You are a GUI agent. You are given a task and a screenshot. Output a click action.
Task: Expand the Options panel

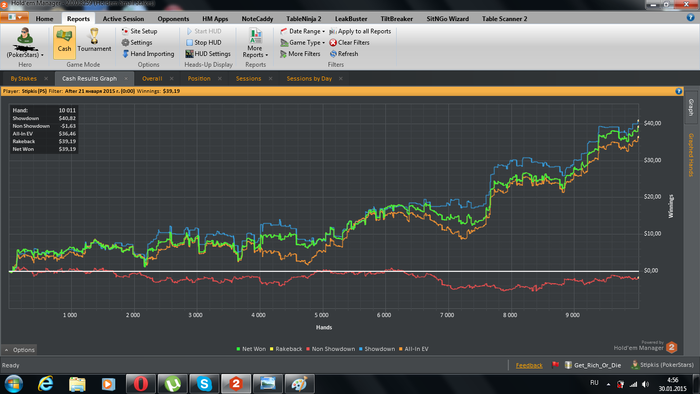pos(19,350)
